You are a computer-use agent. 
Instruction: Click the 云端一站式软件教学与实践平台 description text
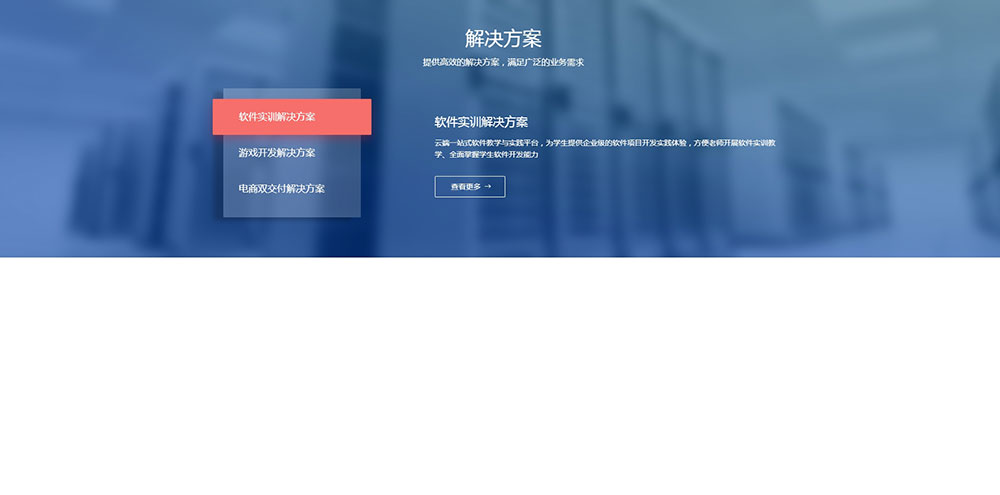coord(486,143)
